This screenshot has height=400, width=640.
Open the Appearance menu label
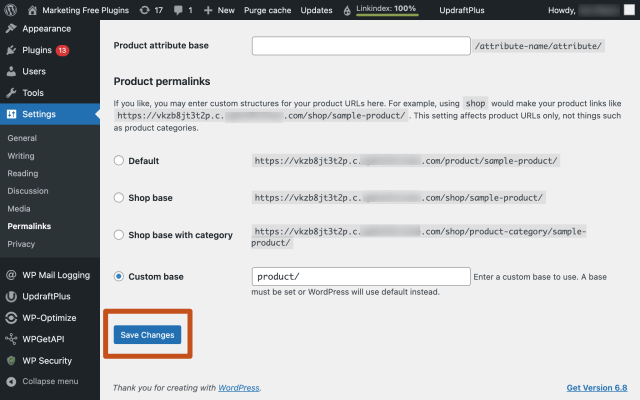click(x=47, y=29)
